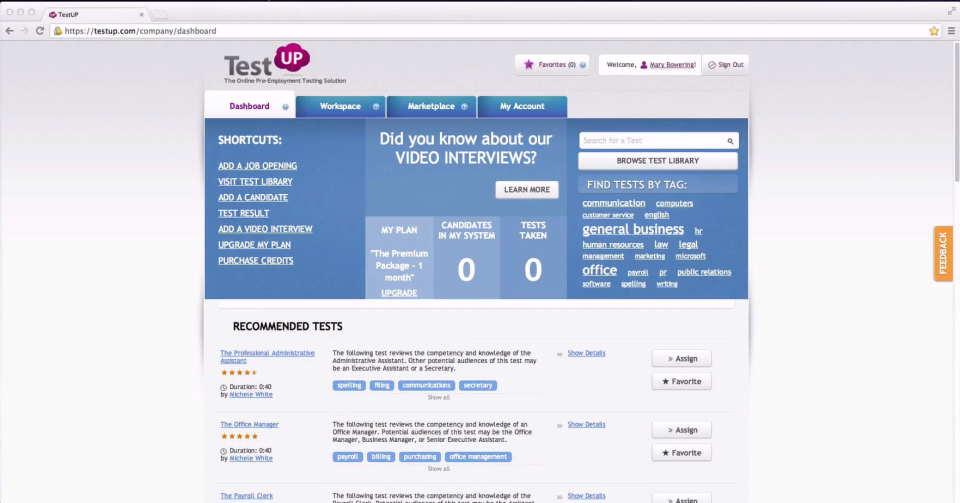Open The Professional Administrative Assistant test link
The image size is (960, 503).
click(267, 357)
